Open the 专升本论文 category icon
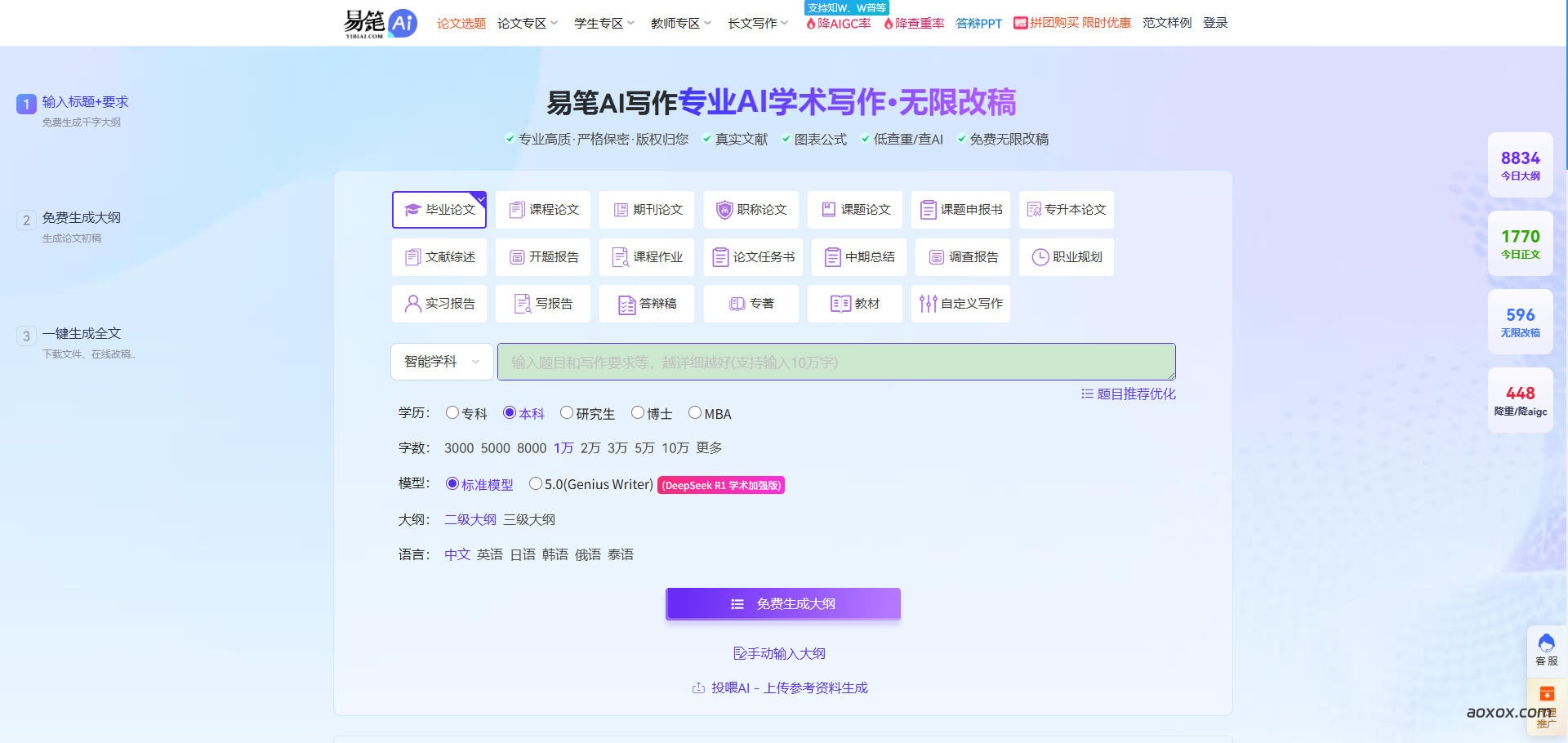This screenshot has height=743, width=1568. click(x=1036, y=209)
